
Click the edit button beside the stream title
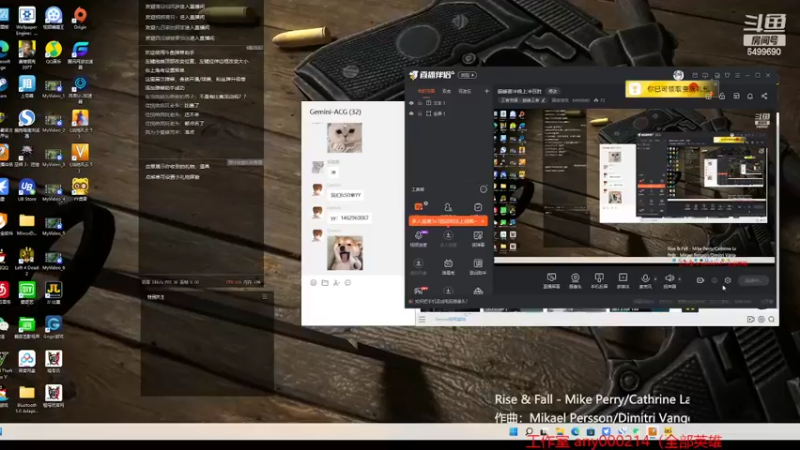pyautogui.click(x=553, y=91)
